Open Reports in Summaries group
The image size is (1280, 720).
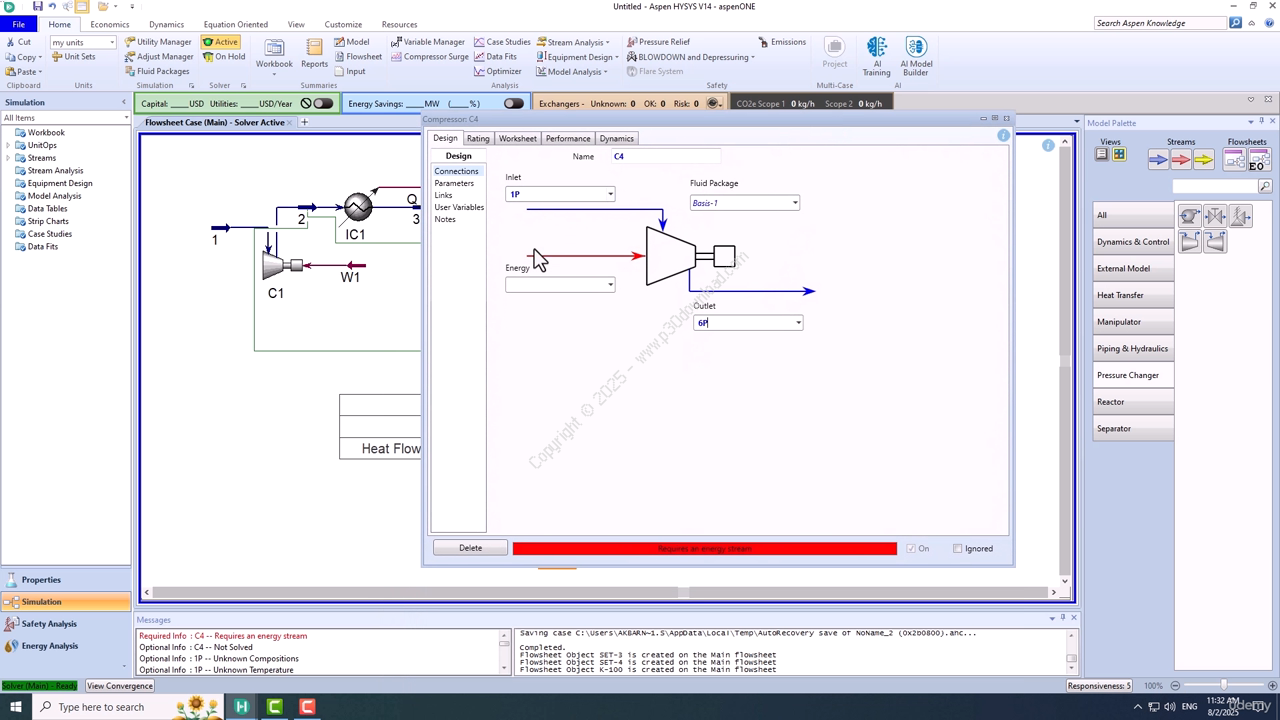point(314,54)
